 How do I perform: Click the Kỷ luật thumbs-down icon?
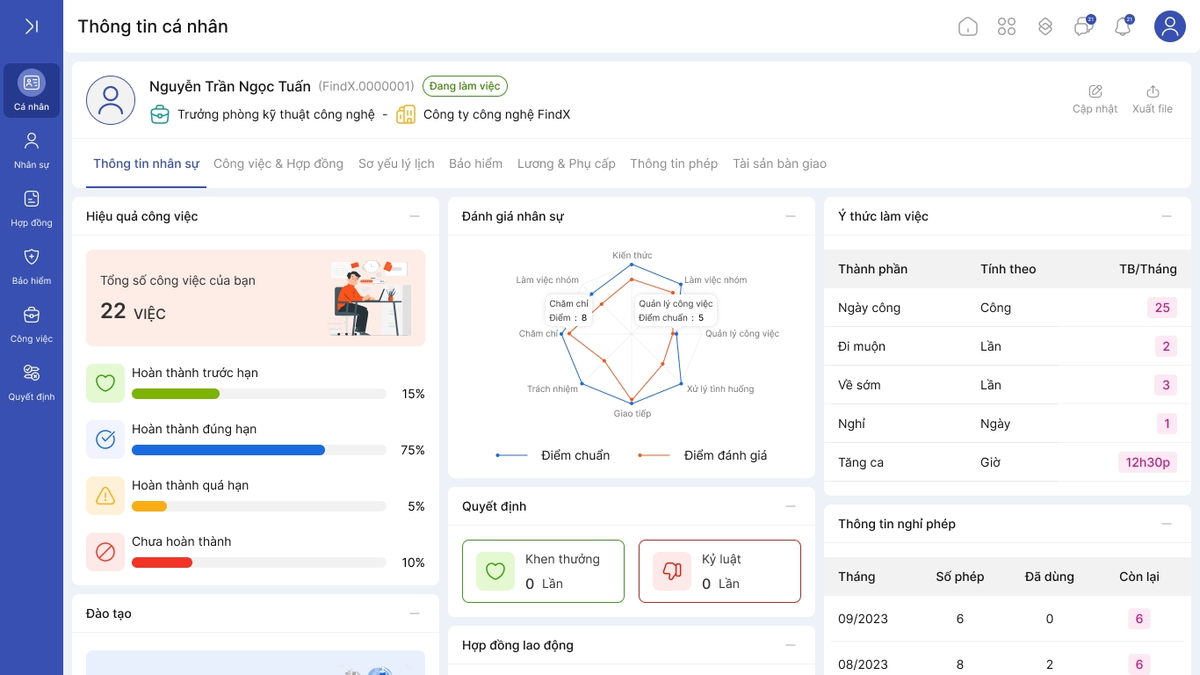pos(671,571)
